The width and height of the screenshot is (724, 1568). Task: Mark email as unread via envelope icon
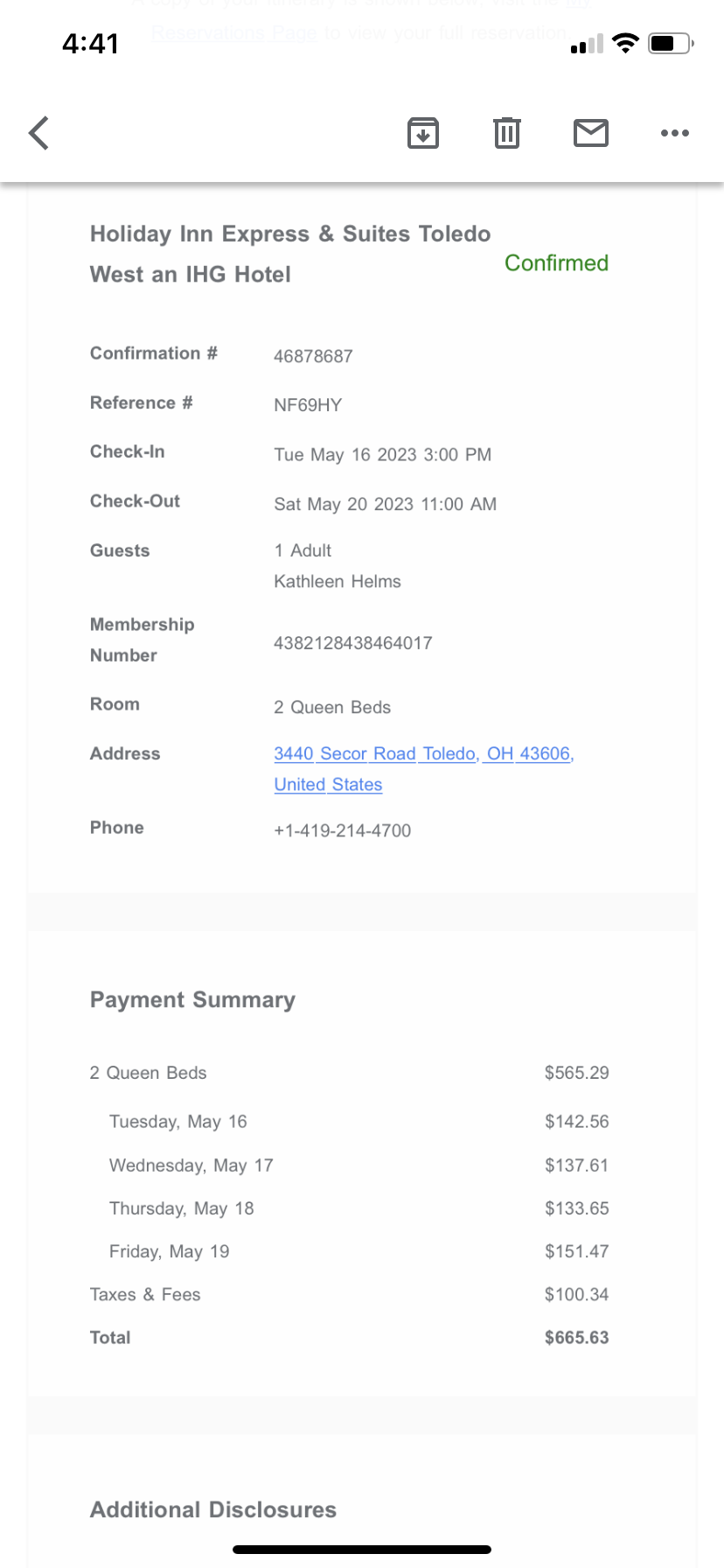coord(591,133)
